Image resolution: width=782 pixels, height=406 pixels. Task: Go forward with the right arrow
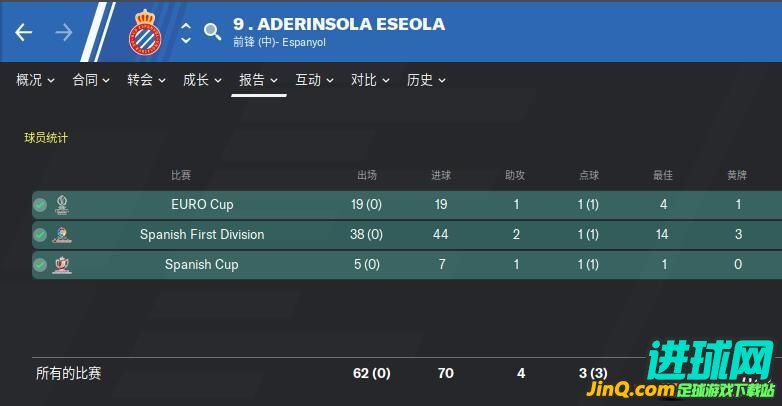tap(64, 32)
